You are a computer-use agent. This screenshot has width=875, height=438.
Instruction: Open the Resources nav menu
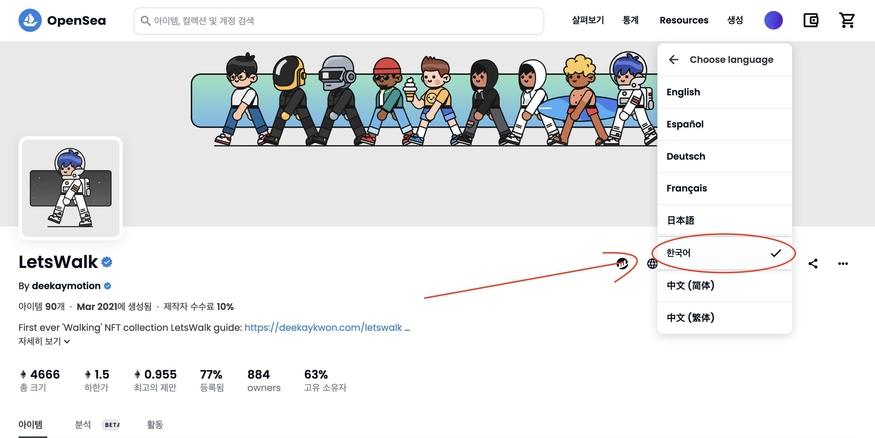click(x=684, y=20)
